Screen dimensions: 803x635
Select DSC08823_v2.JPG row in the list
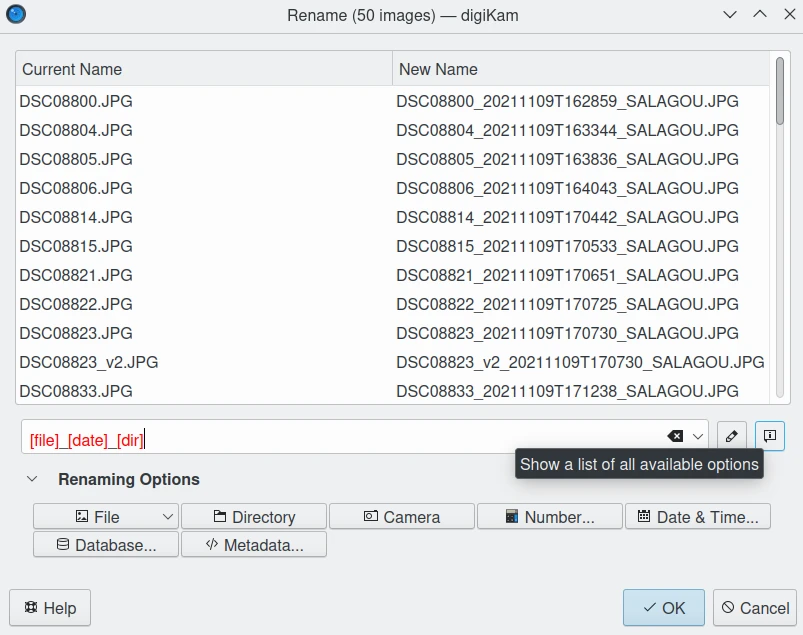coord(89,362)
